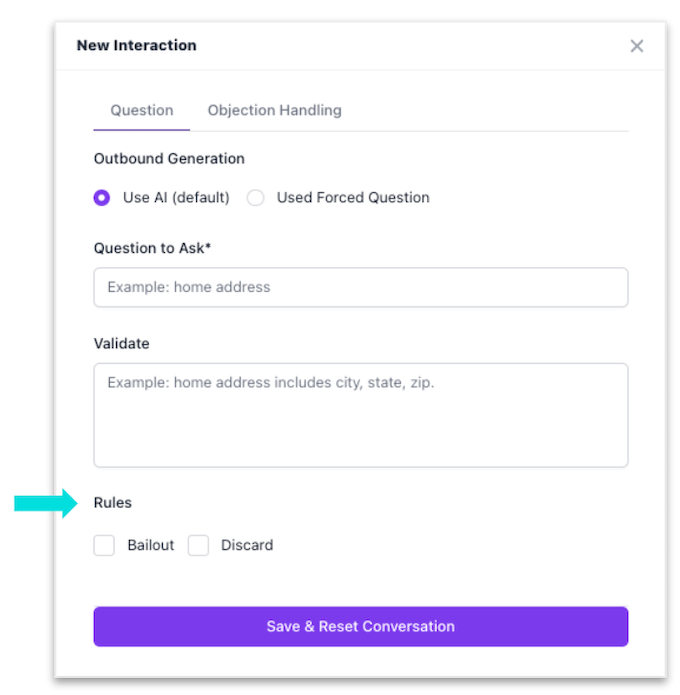Viewport: 680px width, 695px height.
Task: Focus the Question to Ask input field
Action: coord(360,287)
